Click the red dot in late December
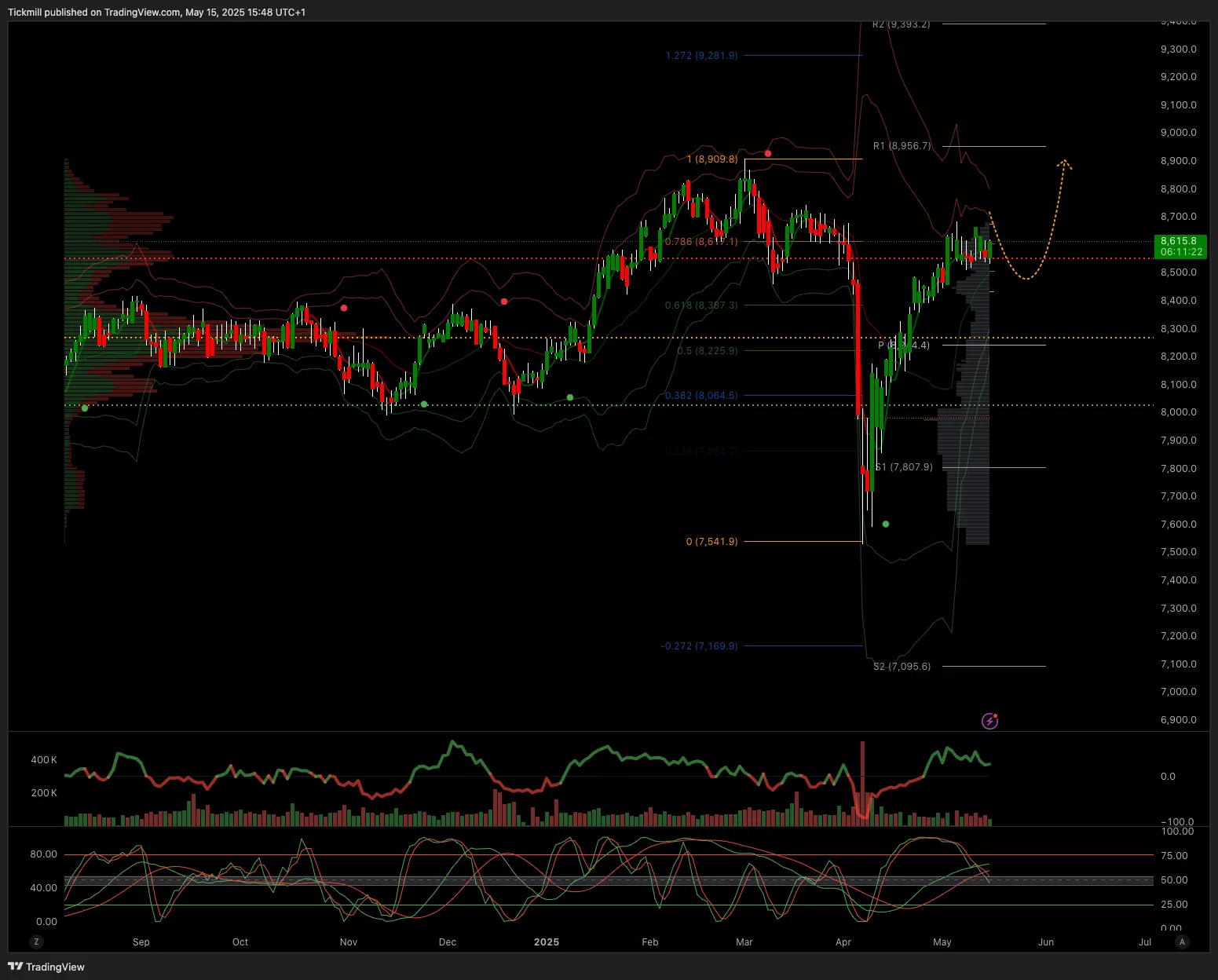 tap(504, 302)
